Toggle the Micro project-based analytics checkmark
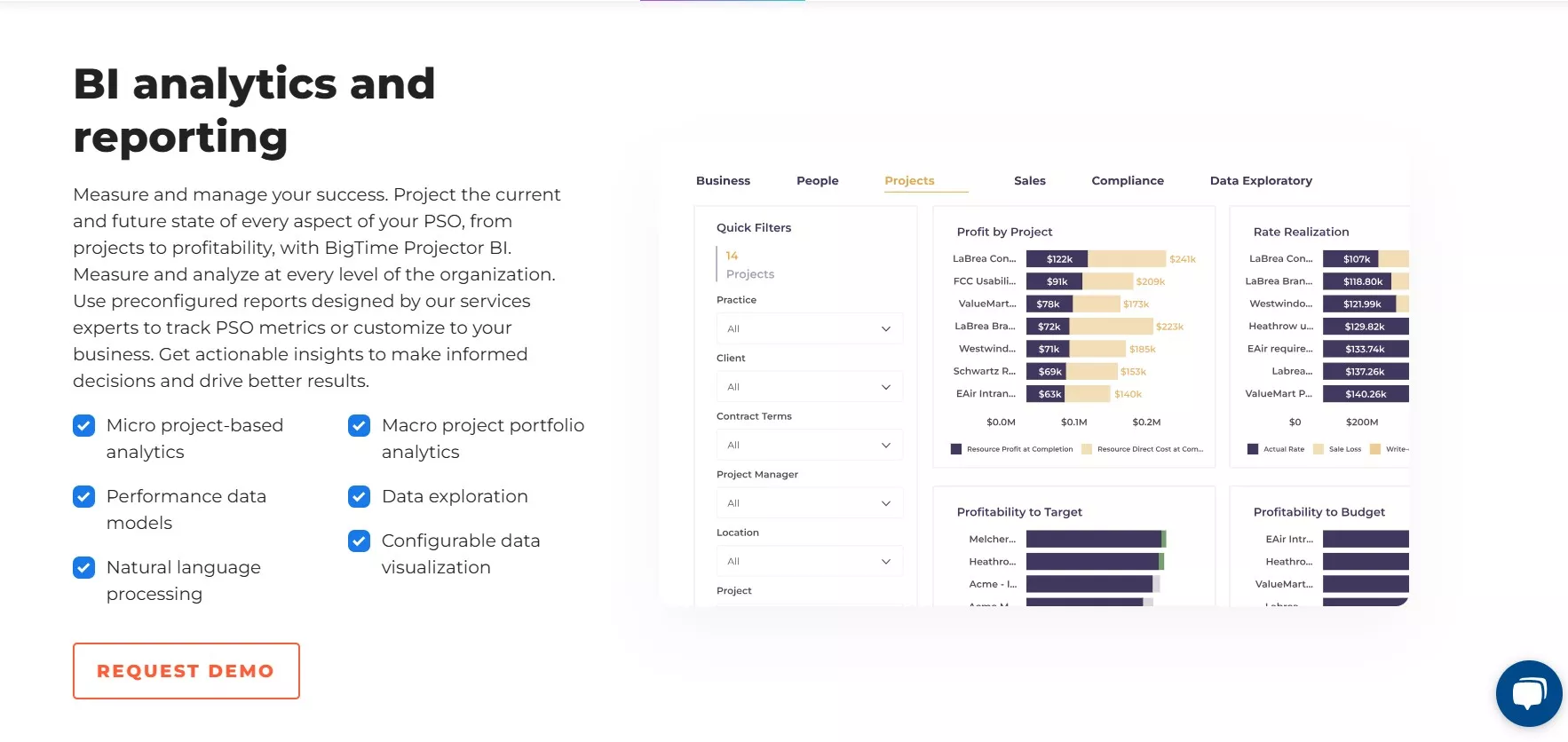Viewport: 1568px width, 742px height. [x=84, y=426]
